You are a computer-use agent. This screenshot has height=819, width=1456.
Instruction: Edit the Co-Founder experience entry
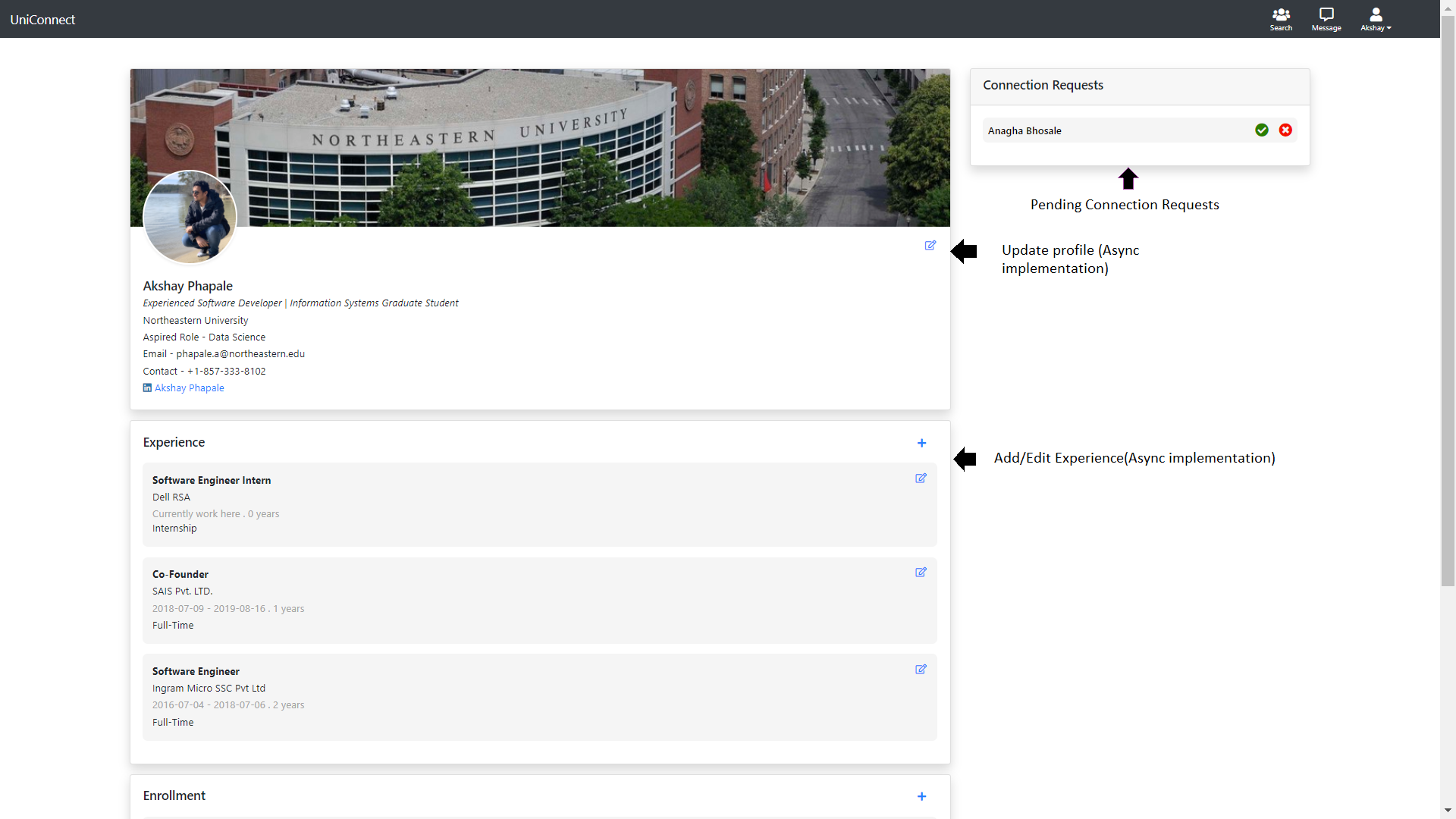(x=920, y=573)
